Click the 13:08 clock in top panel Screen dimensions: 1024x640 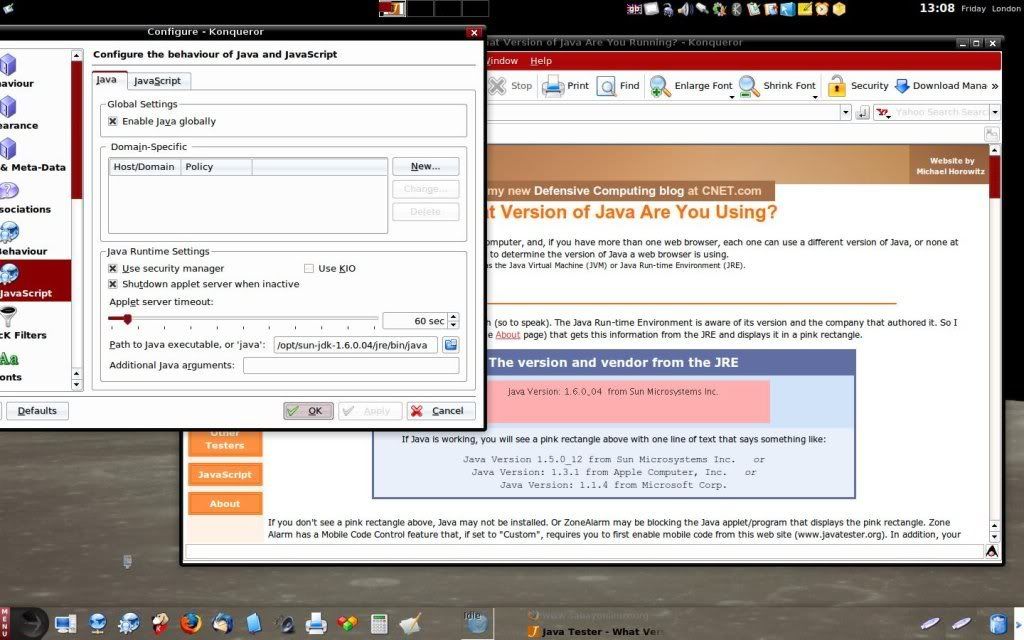click(937, 8)
